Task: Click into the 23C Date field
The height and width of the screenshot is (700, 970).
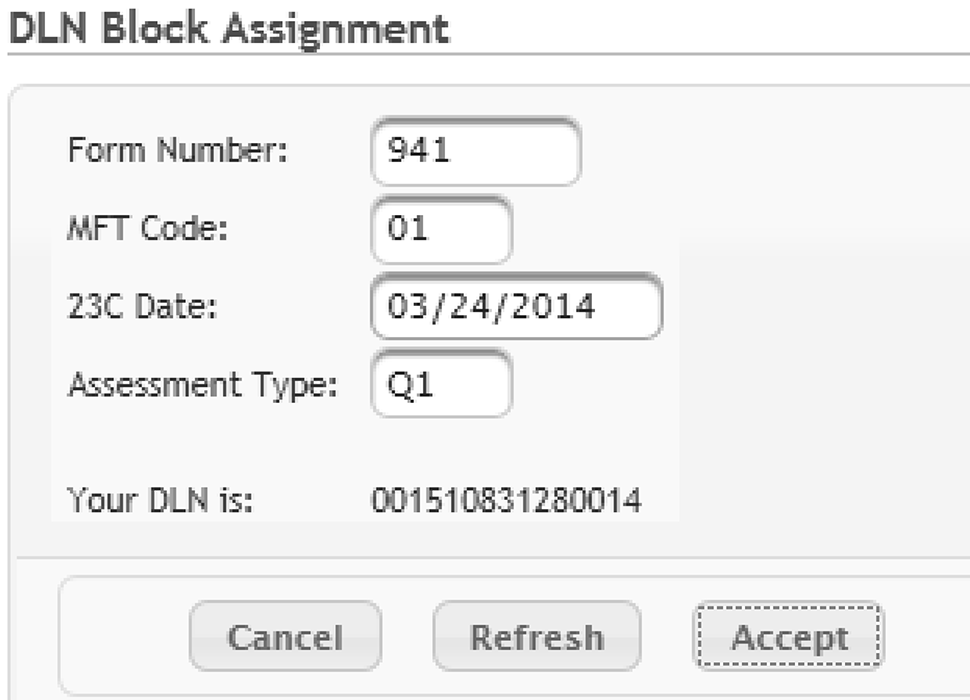Action: (515, 307)
